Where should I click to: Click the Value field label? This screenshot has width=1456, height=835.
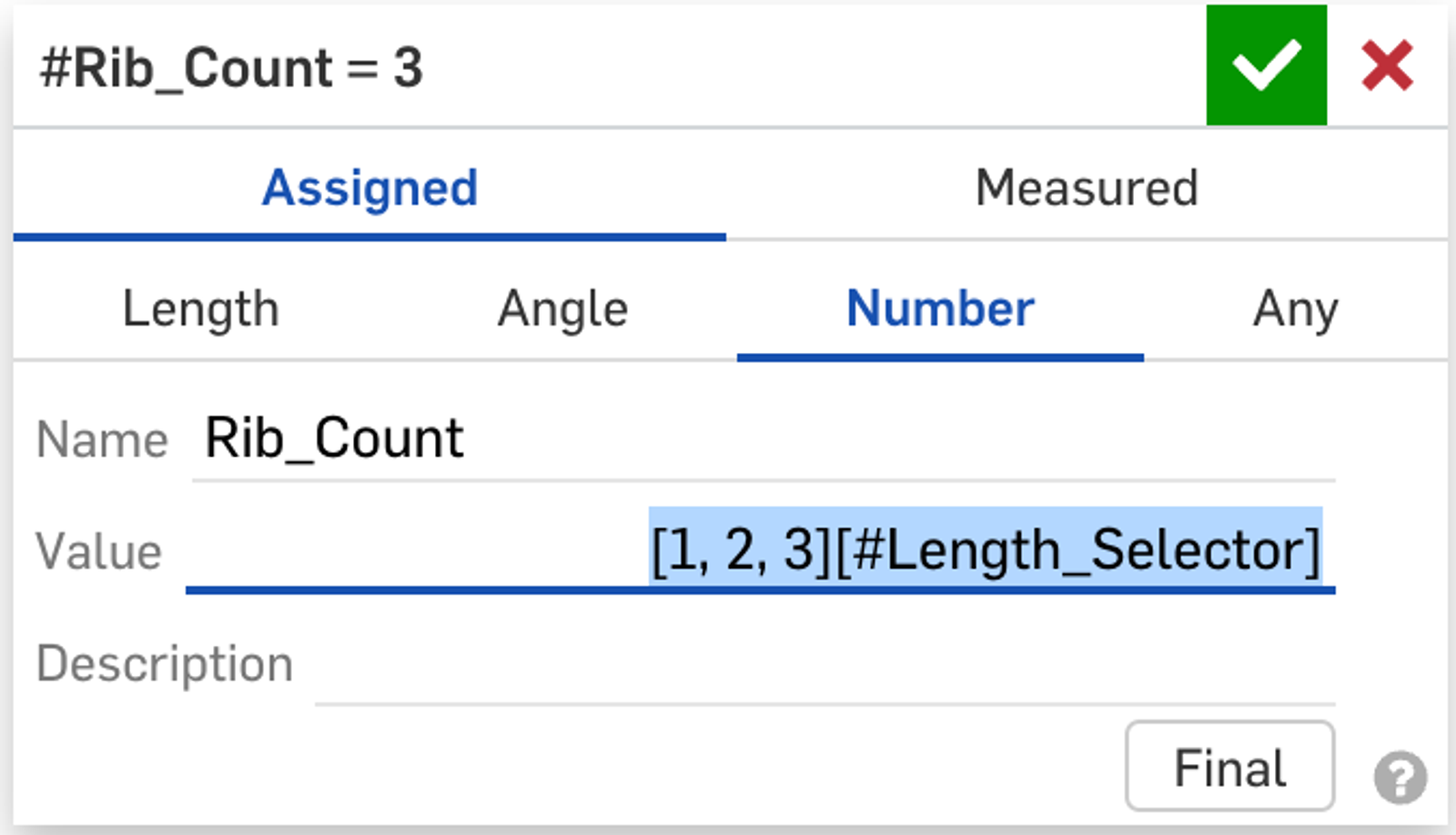pos(98,552)
